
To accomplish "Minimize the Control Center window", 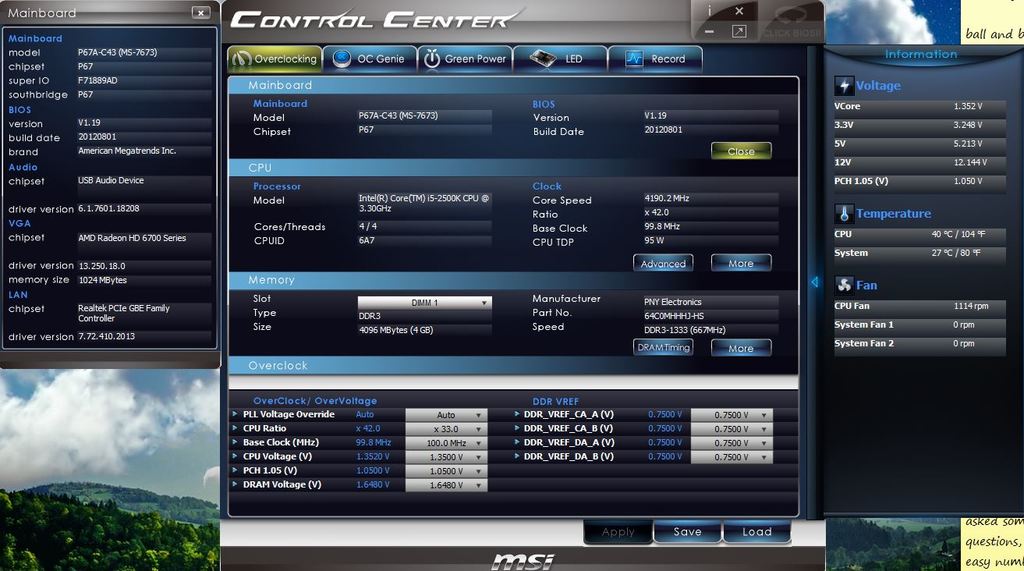I will [710, 31].
